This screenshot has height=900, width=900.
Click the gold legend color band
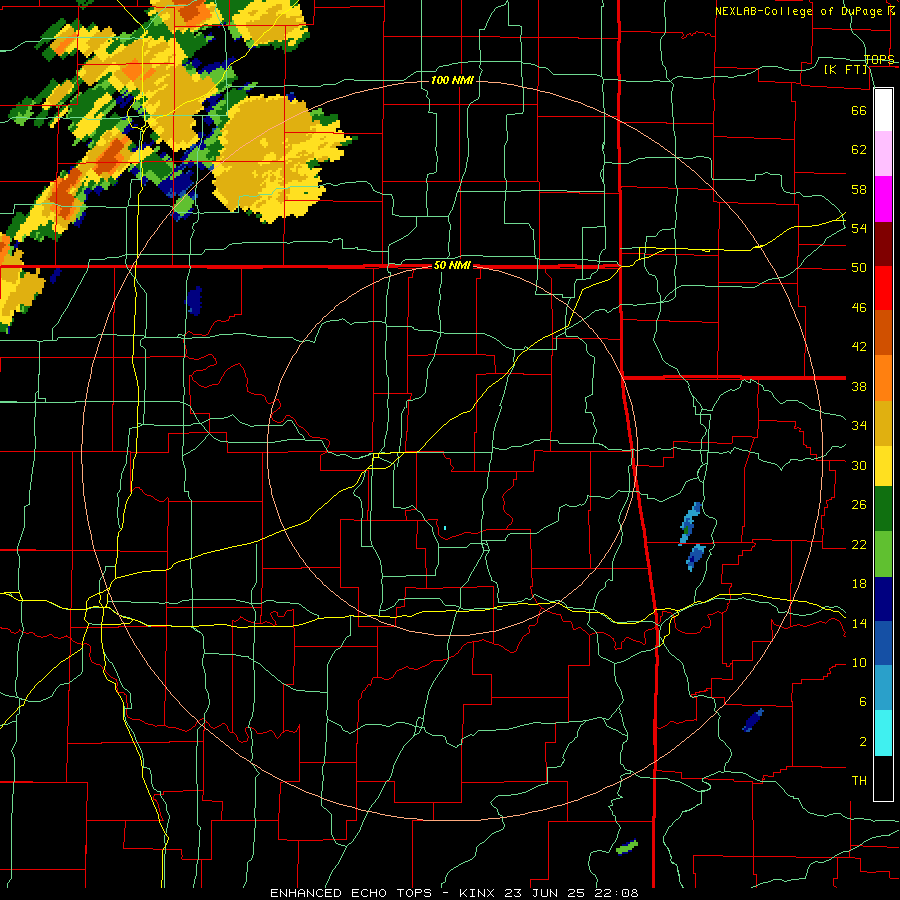[883, 422]
